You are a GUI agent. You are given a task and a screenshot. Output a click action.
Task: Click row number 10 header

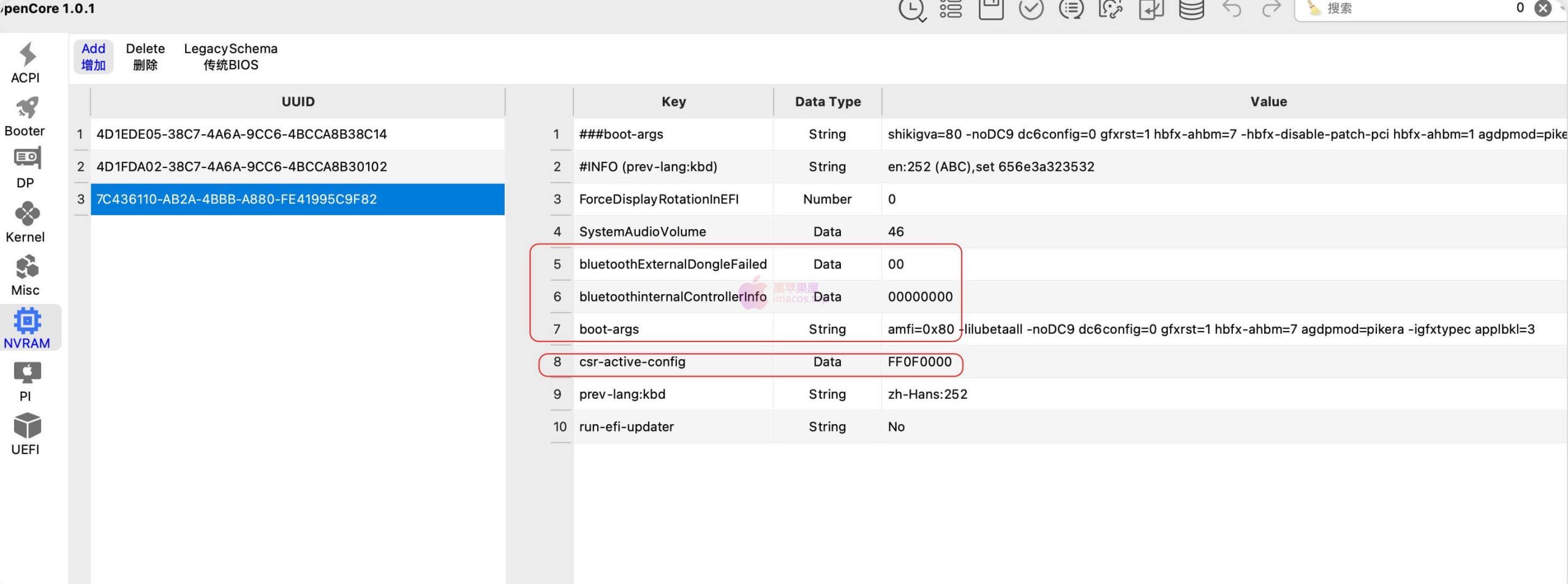560,427
